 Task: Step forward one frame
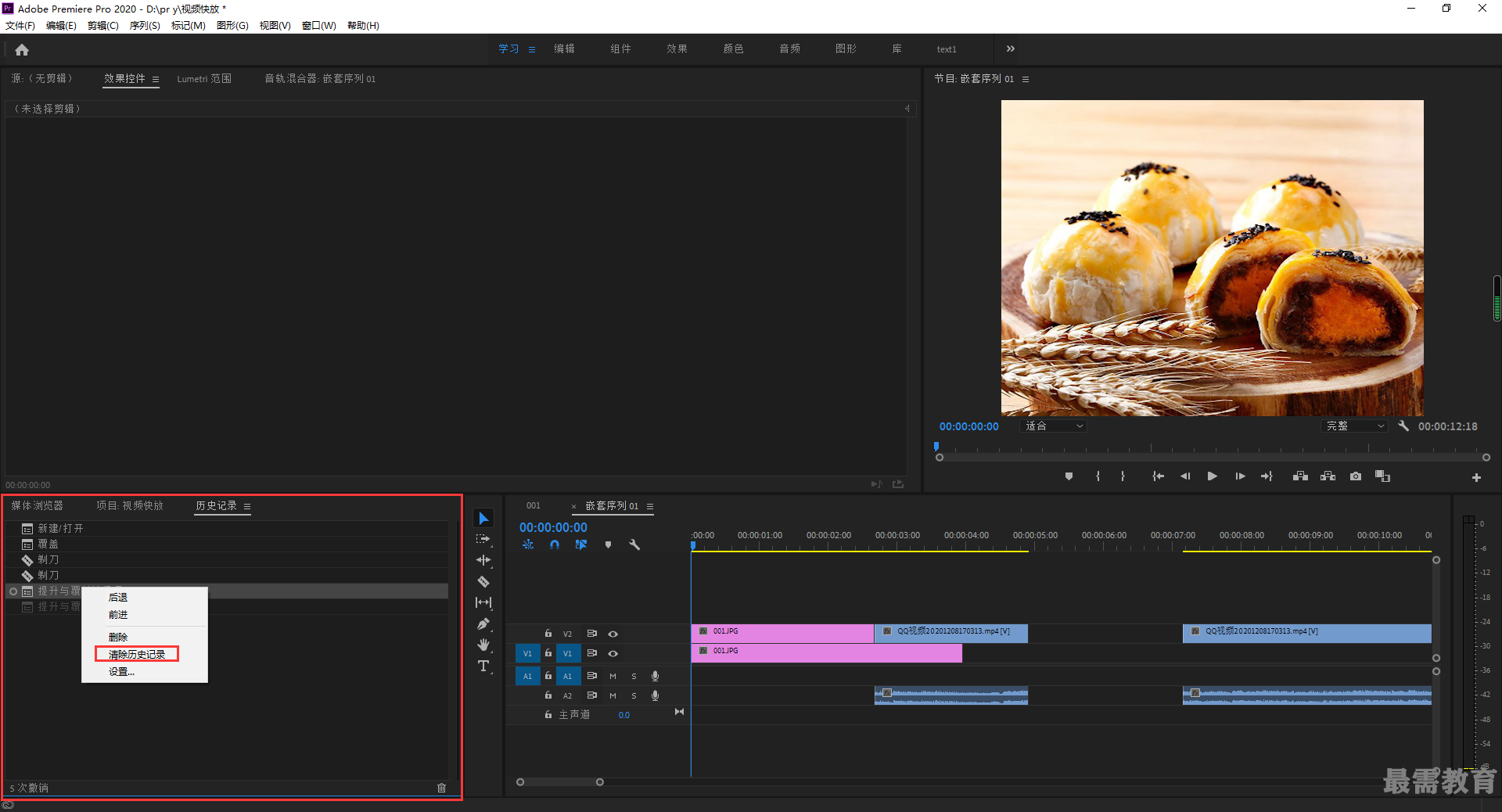1240,476
